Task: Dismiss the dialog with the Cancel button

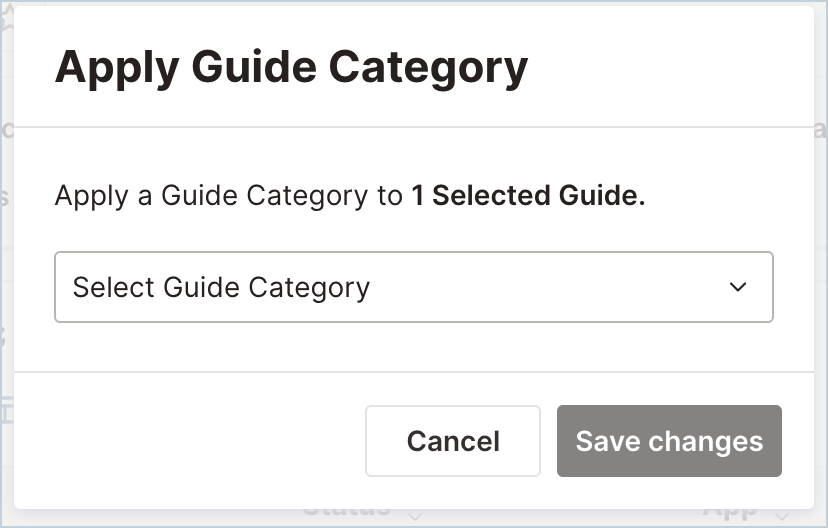Action: coord(453,441)
